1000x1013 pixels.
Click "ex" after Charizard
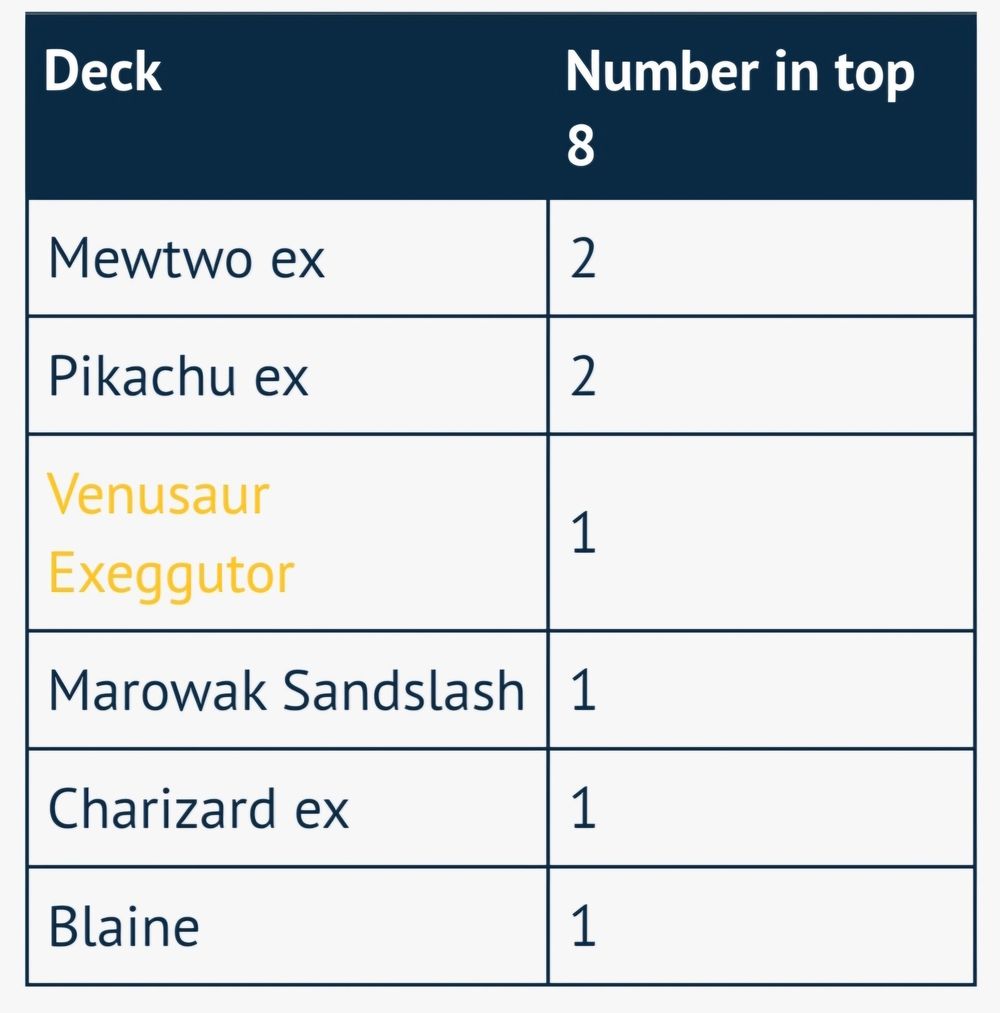tap(321, 808)
